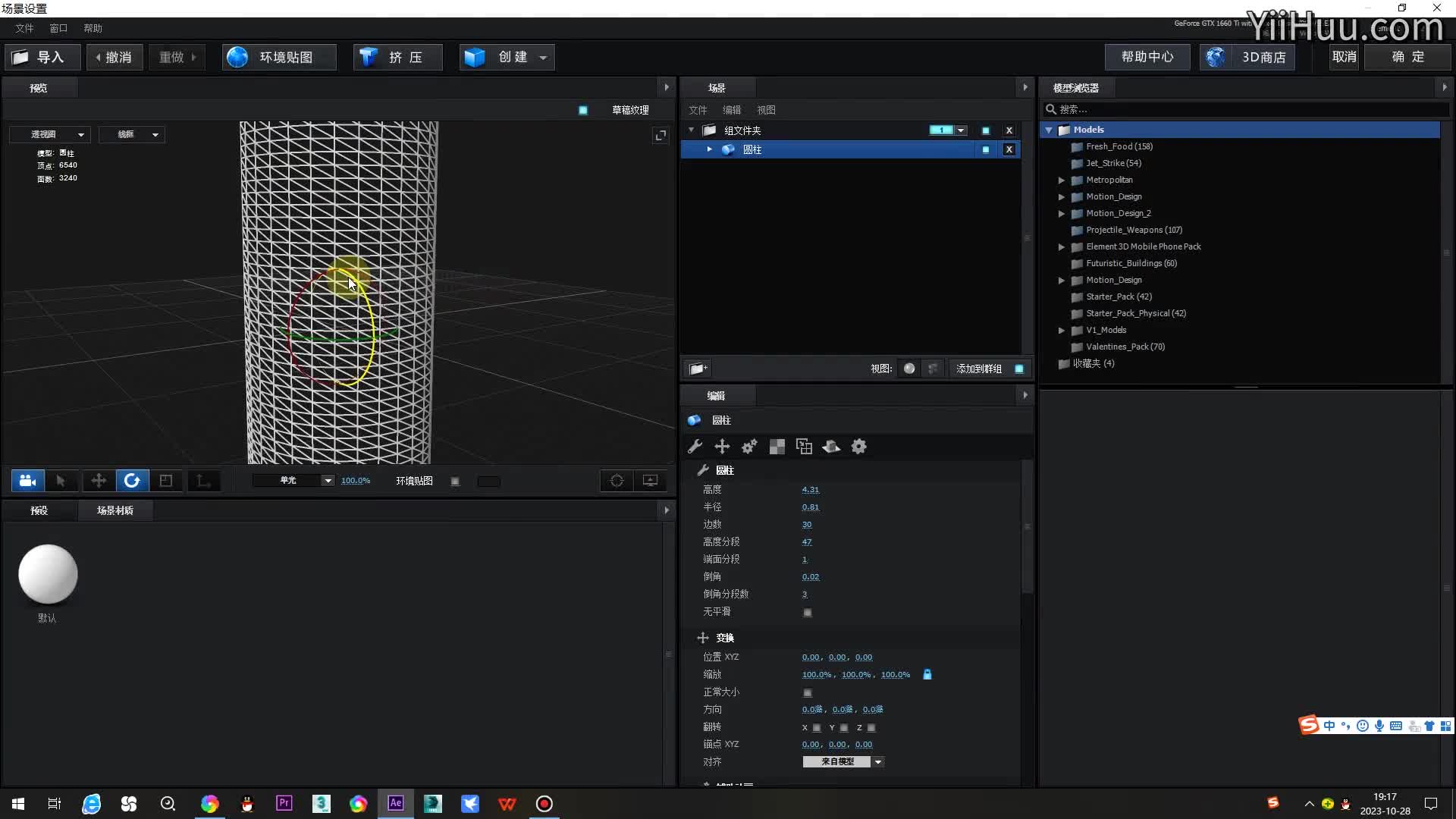Choose the arrow selection tool
This screenshot has height=819, width=1456.
pos(61,481)
